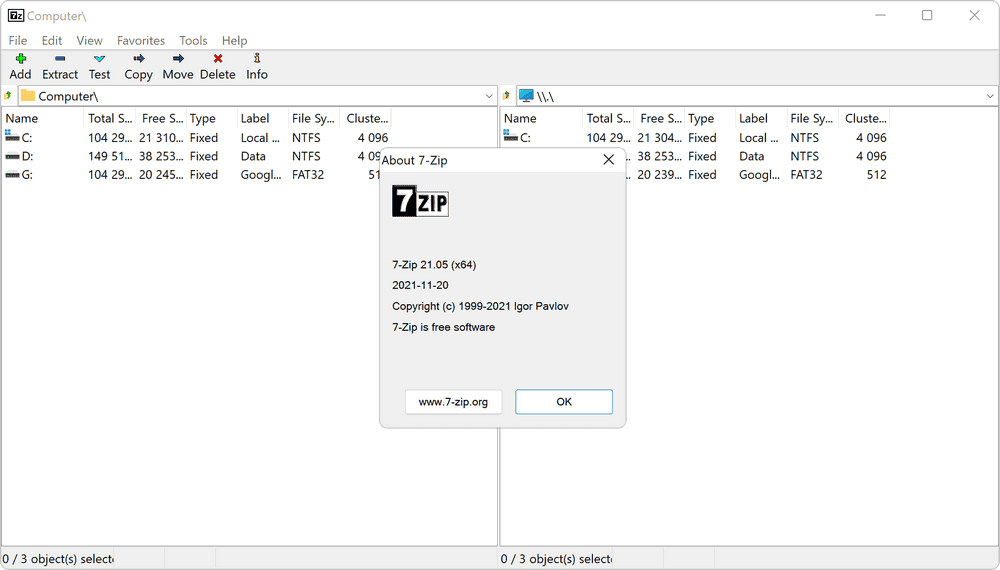Viewport: 1000px width, 570px height.
Task: Click the Add toolbar icon
Action: (20, 59)
